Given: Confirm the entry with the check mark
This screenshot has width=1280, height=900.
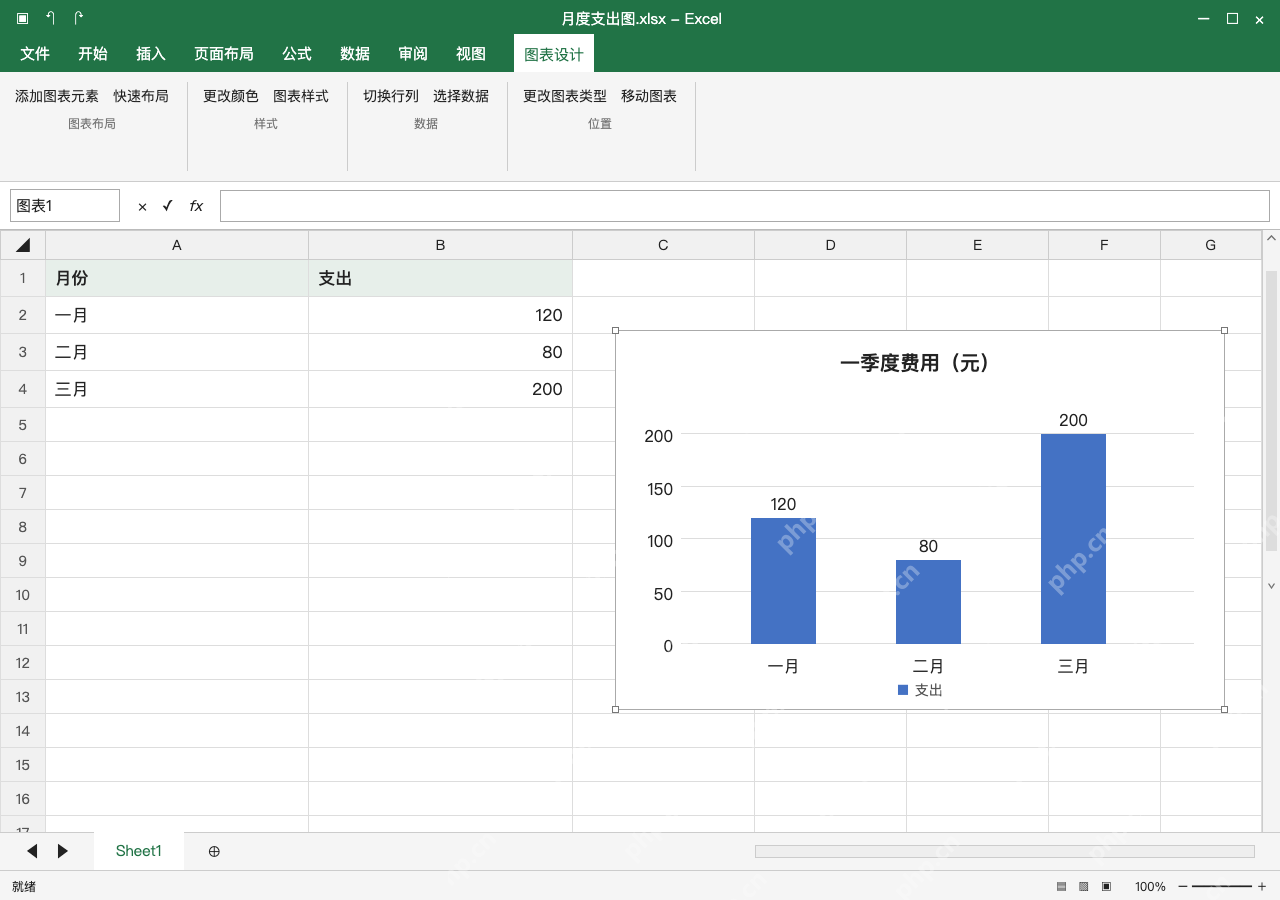Looking at the screenshot, I should pos(168,206).
